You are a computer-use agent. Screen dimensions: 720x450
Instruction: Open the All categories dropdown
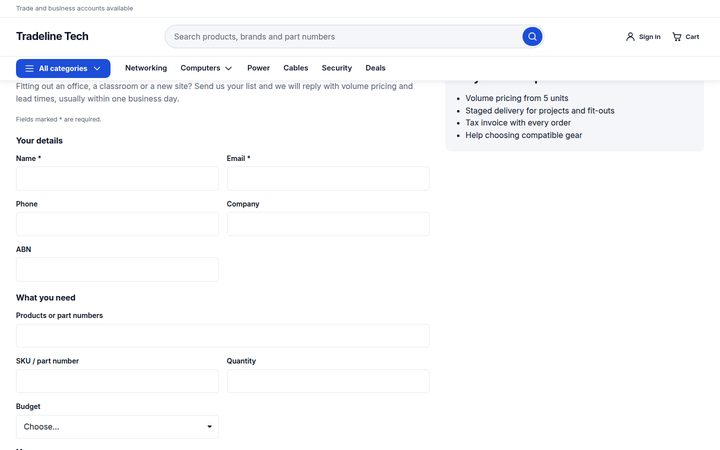[63, 68]
